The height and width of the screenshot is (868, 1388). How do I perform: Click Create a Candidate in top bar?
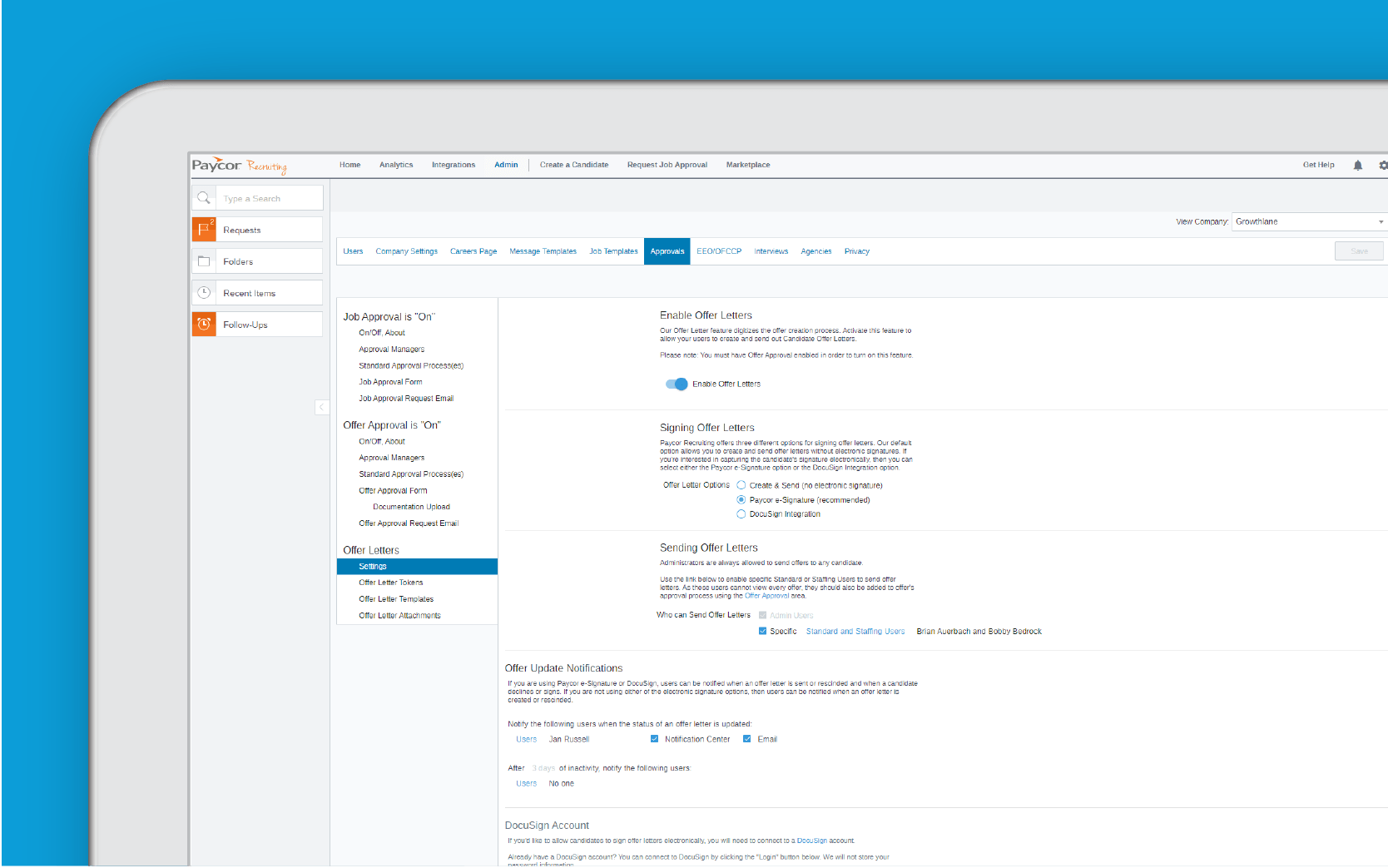pos(574,165)
